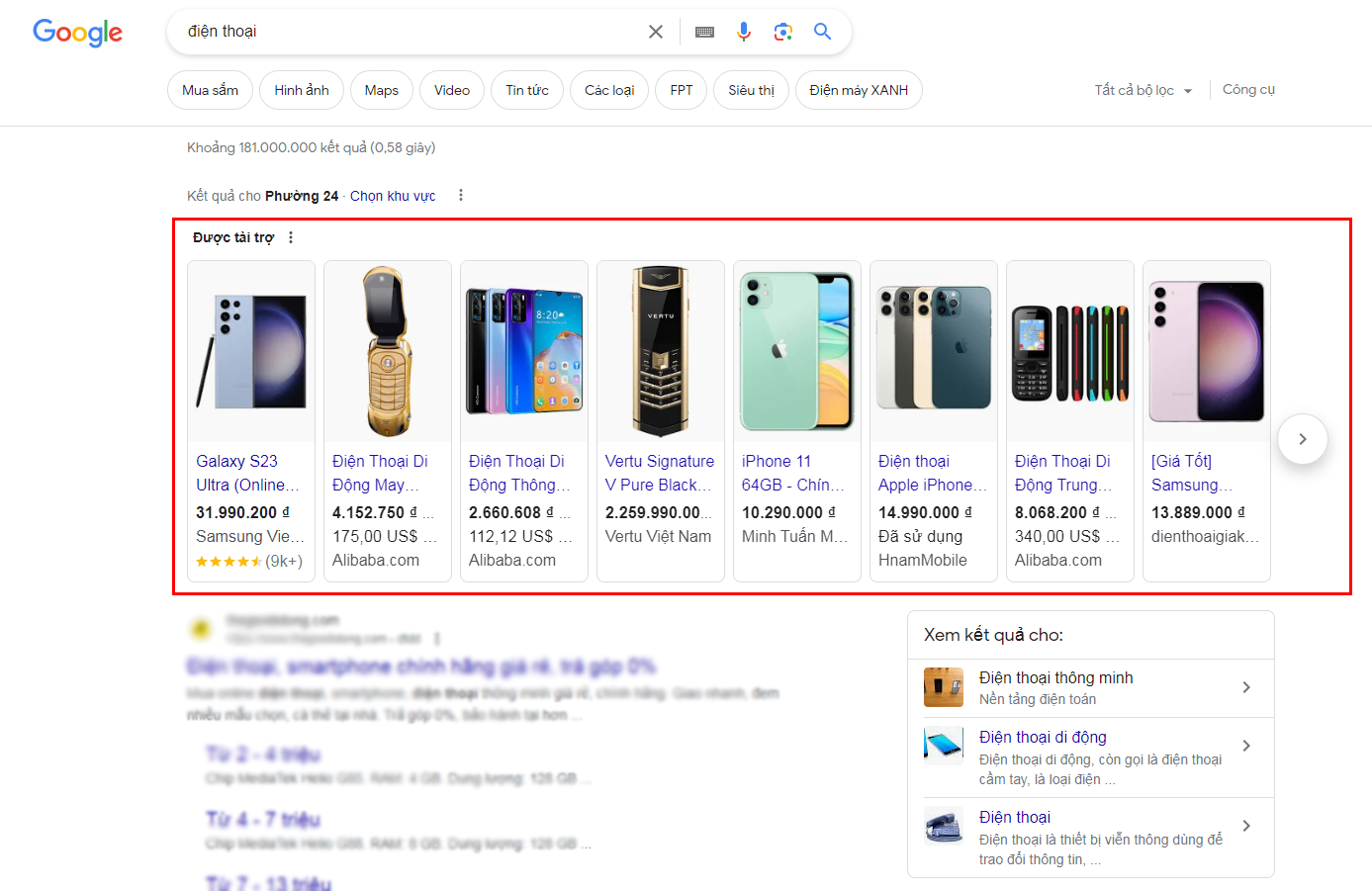Click the Chọn khu vực link
The height and width of the screenshot is (891, 1372).
pos(393,196)
